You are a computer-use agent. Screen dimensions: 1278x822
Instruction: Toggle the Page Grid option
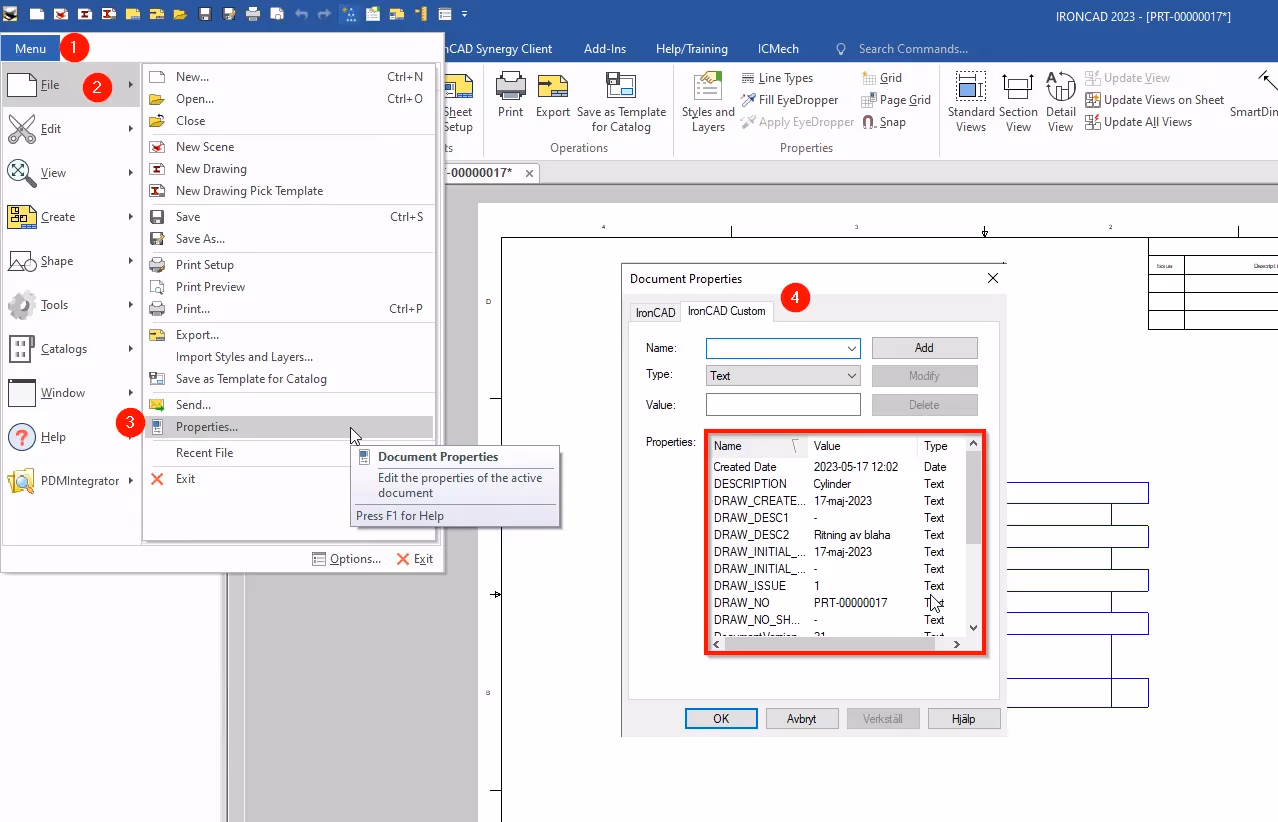coord(895,100)
